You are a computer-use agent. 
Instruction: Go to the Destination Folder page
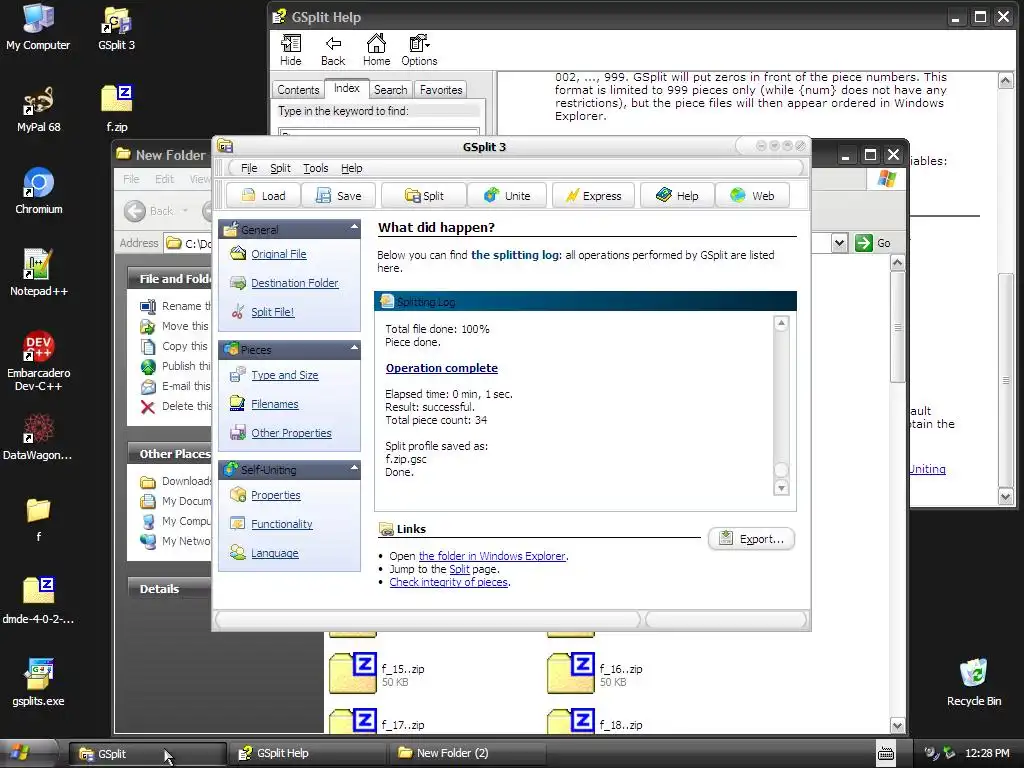(295, 283)
